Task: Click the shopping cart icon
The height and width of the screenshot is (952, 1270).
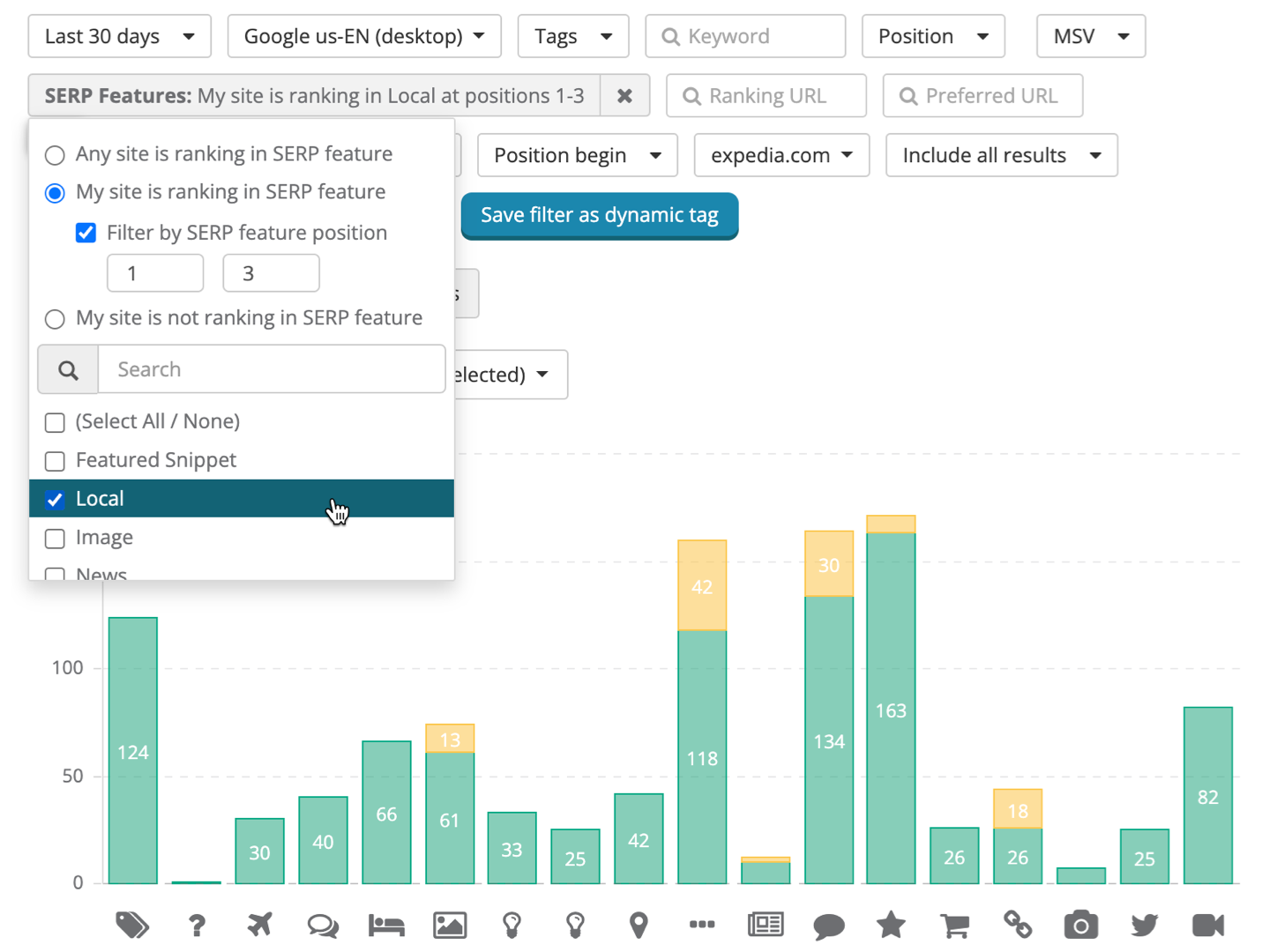Action: pyautogui.click(x=954, y=926)
